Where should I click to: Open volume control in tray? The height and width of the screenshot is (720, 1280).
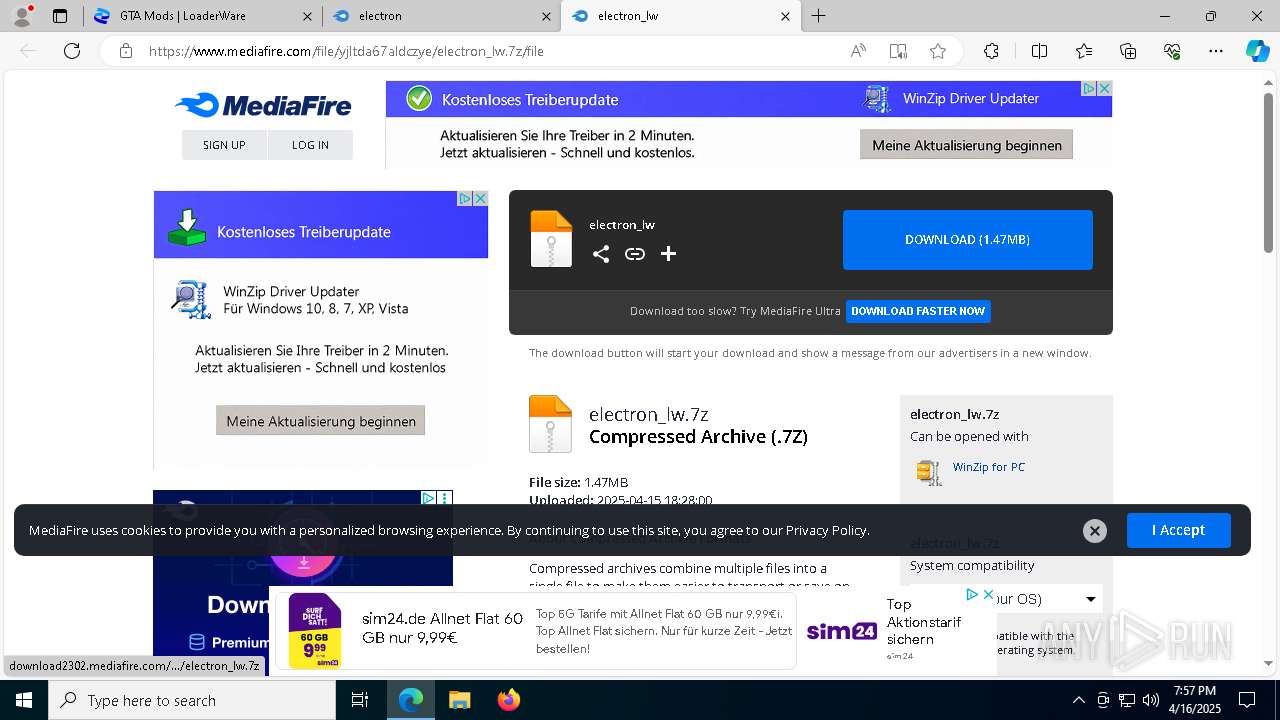click(1151, 700)
